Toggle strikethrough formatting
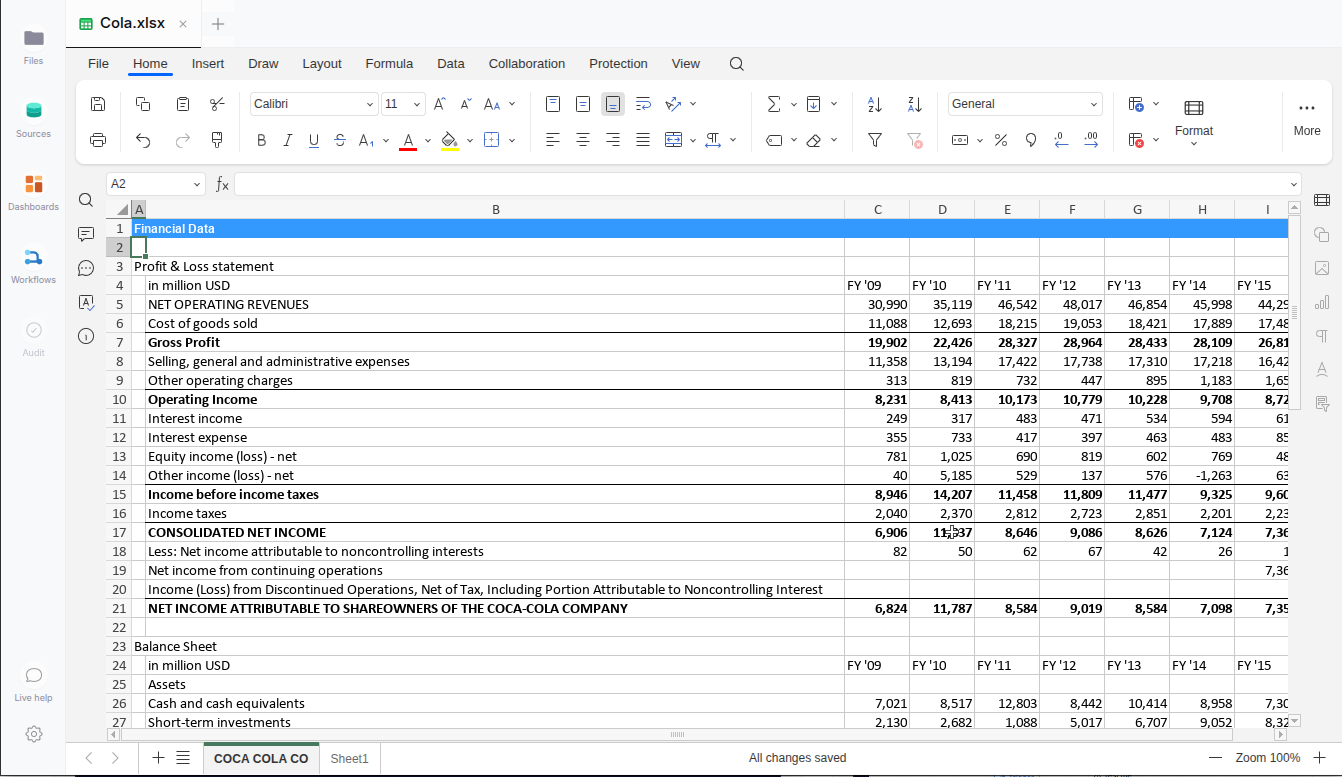The image size is (1342, 777). (340, 140)
